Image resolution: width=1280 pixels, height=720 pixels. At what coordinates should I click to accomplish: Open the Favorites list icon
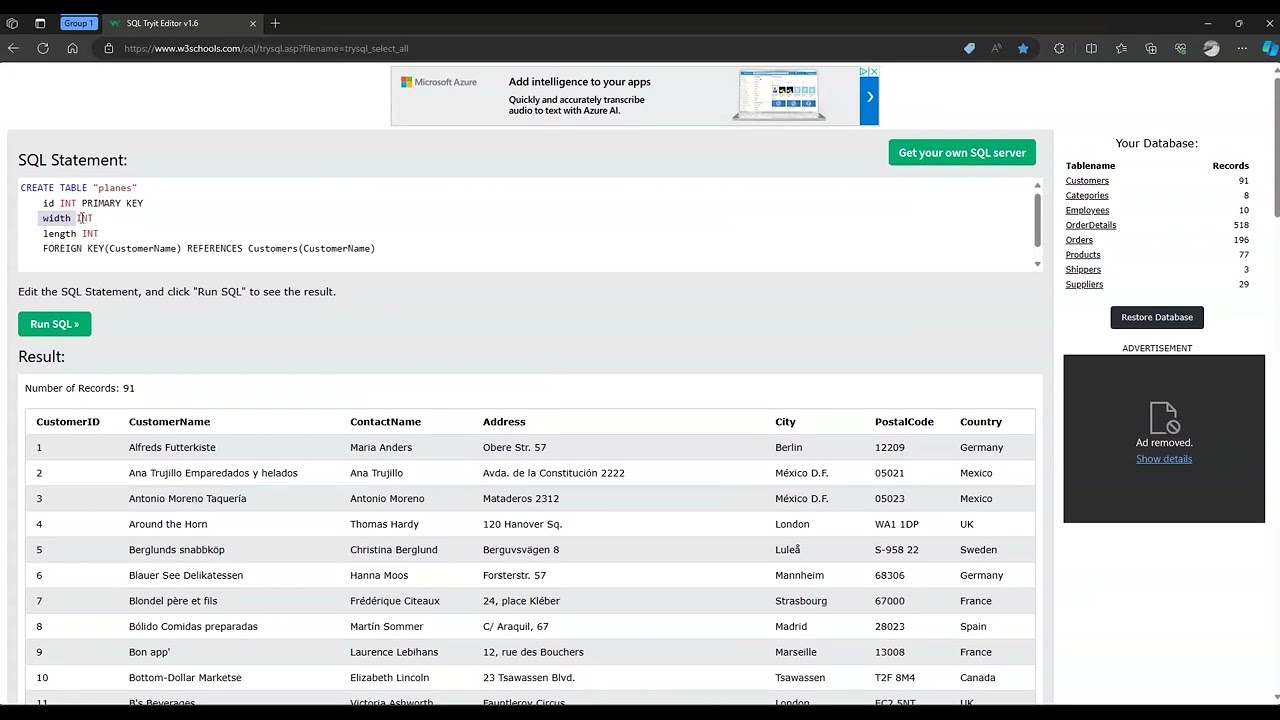pos(1121,48)
